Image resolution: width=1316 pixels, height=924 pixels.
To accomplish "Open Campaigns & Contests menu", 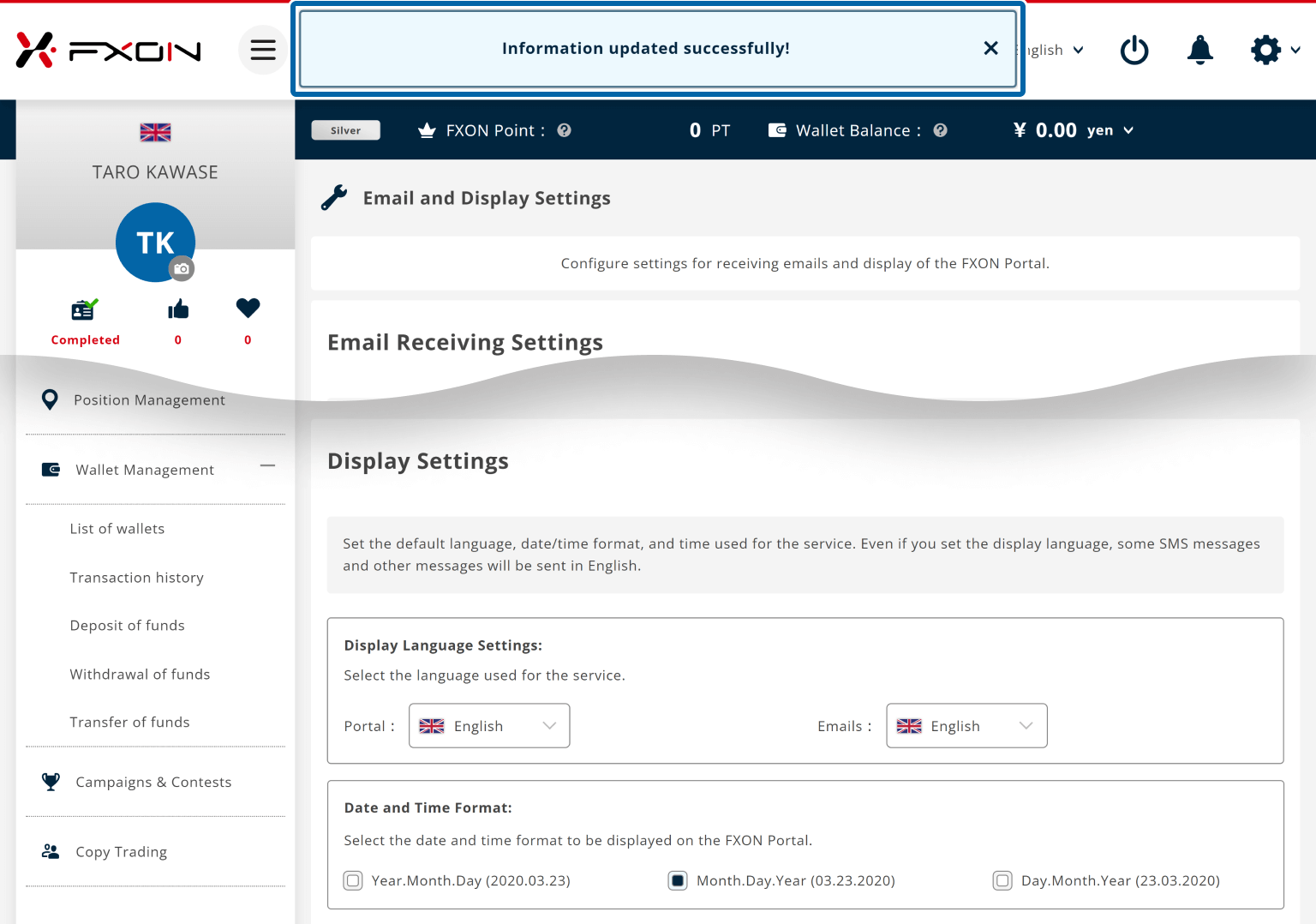I will [x=155, y=782].
